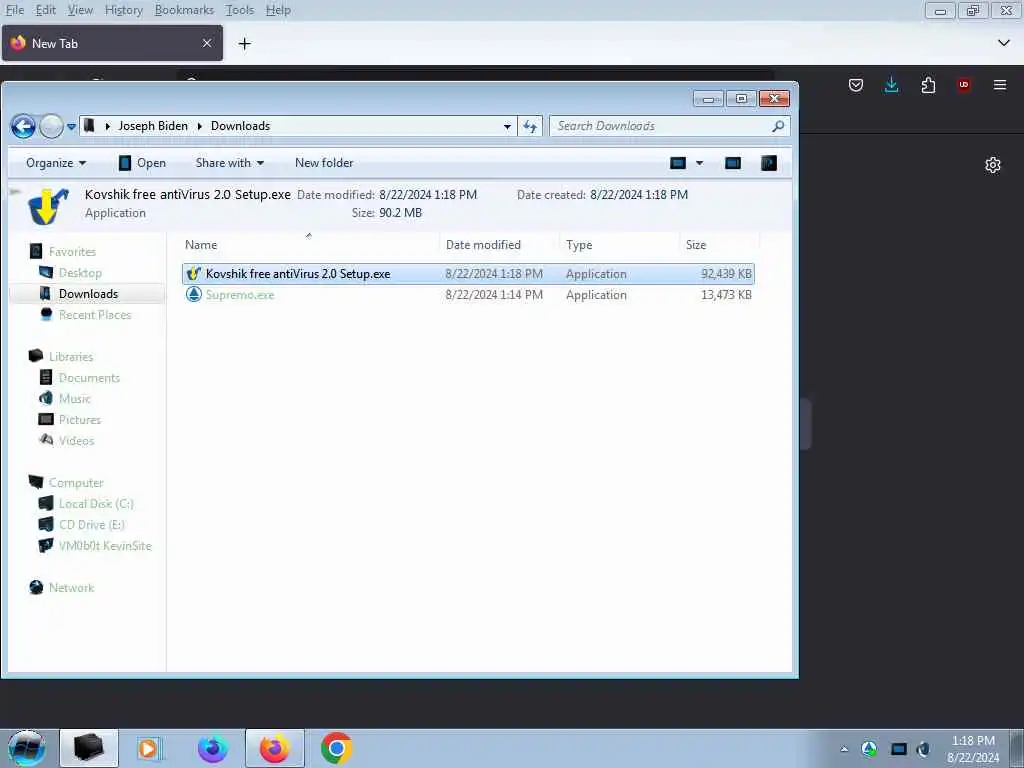Open CD Drive (E:)
1024x768 pixels.
tap(91, 525)
